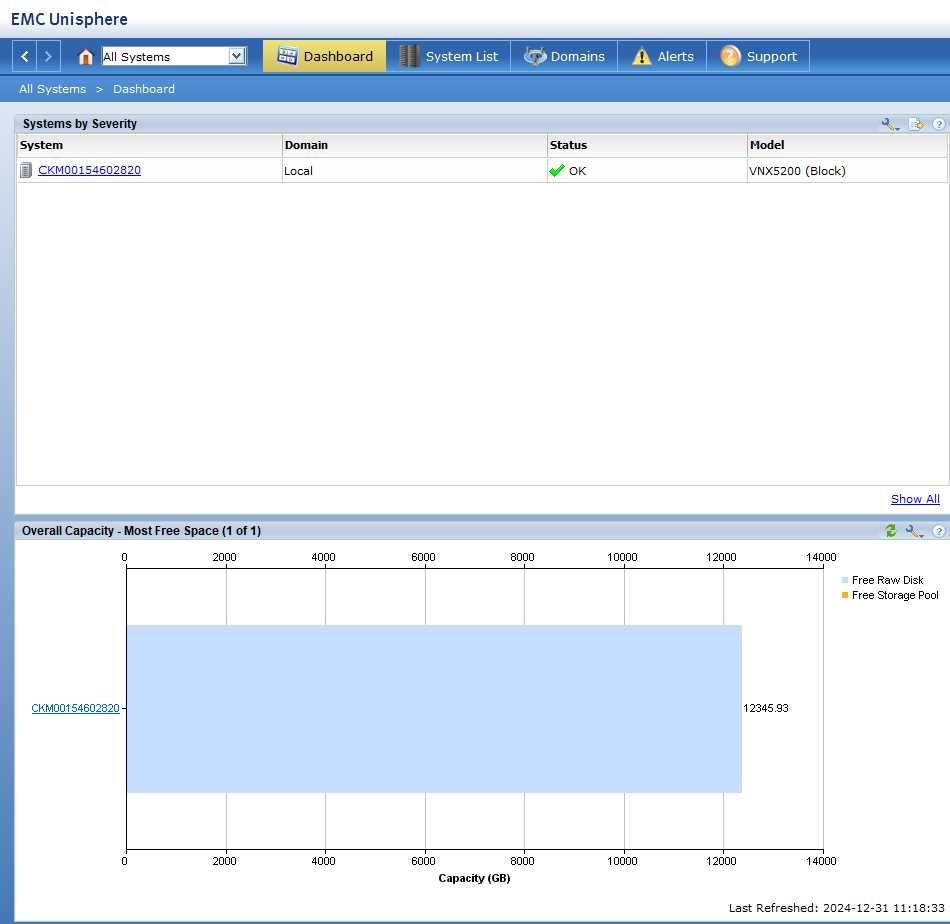The image size is (950, 924).
Task: Click the Domains globe icon
Action: tap(535, 56)
